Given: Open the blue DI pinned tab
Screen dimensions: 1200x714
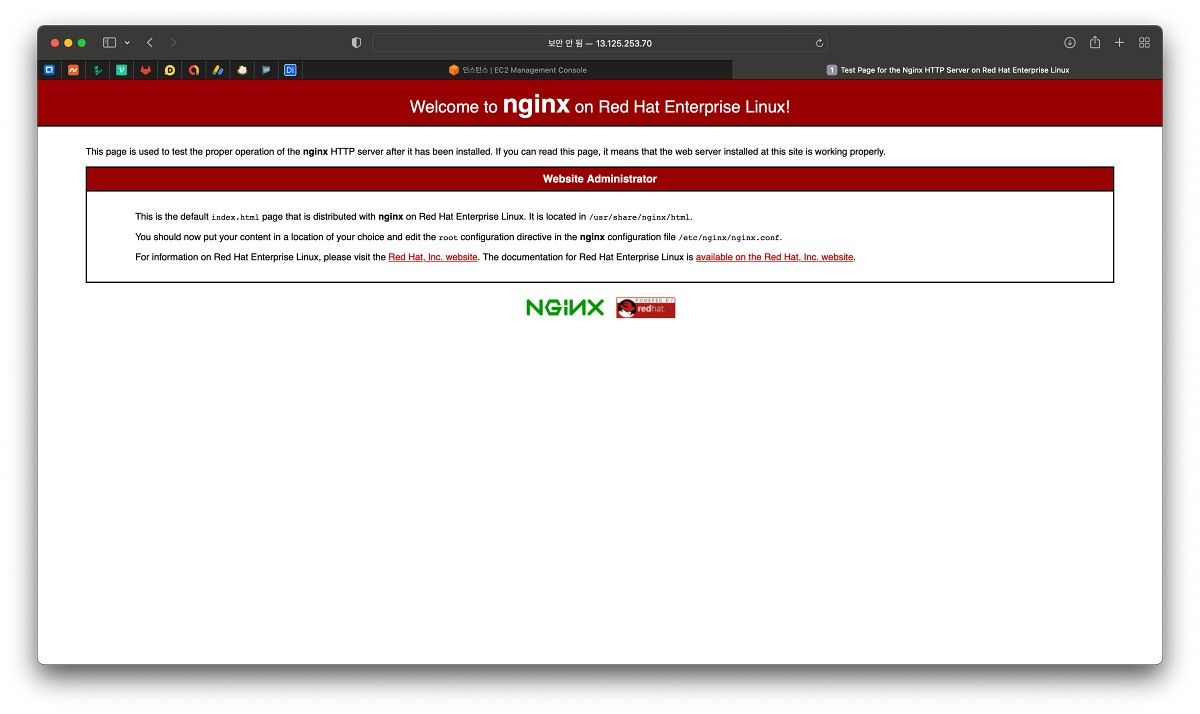Looking at the screenshot, I should coord(290,70).
